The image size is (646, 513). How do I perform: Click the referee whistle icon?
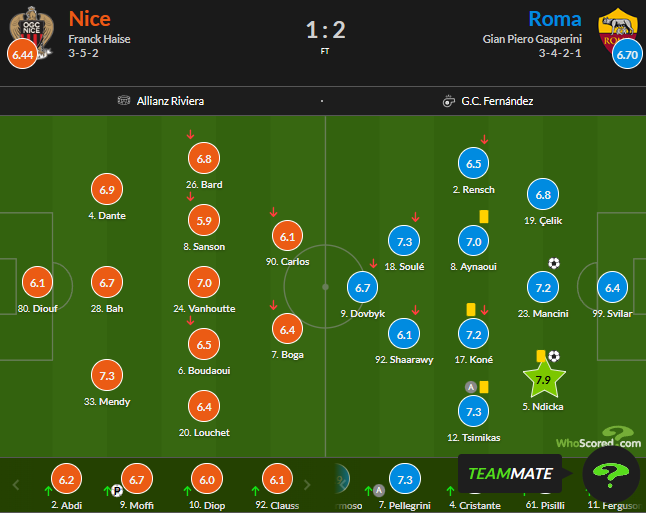(x=448, y=101)
